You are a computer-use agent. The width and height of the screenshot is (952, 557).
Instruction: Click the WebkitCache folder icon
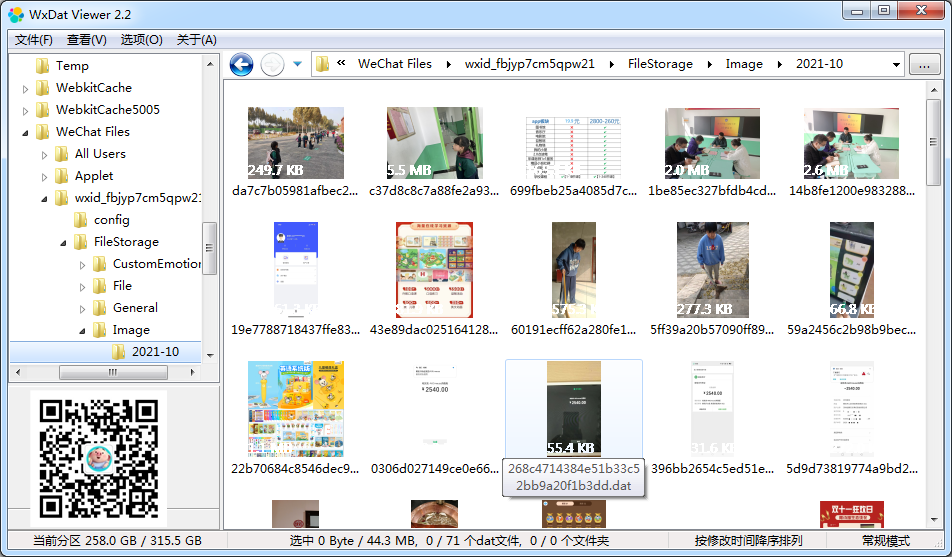click(x=42, y=88)
